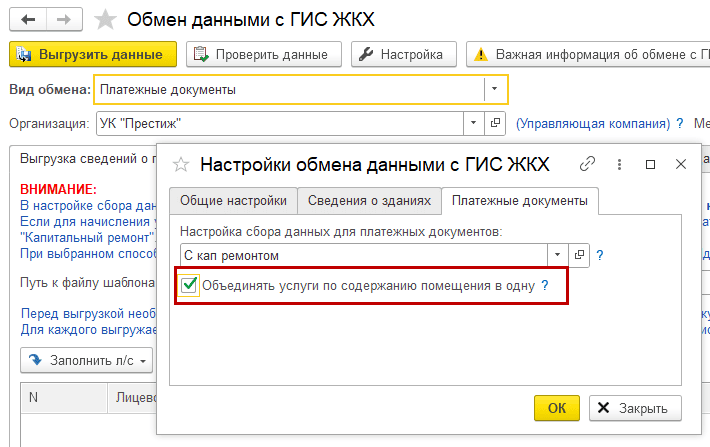Screen dimensions: 710x447
Task: Uncheck the combine maintenance services checkbox
Action: point(190,286)
